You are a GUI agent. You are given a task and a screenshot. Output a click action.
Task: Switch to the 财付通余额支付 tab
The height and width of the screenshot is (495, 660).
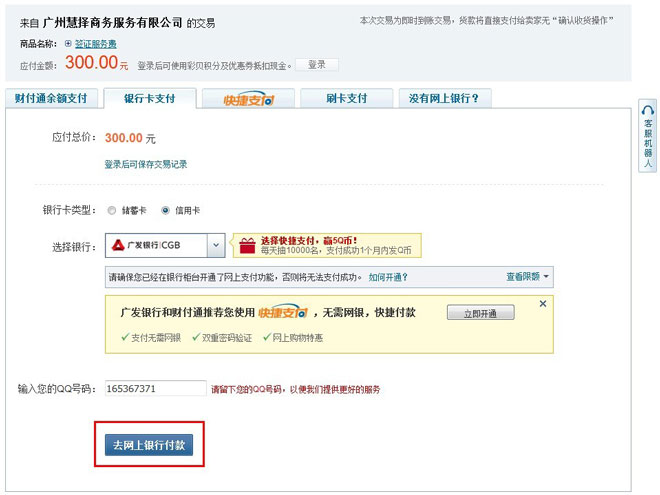(51, 98)
